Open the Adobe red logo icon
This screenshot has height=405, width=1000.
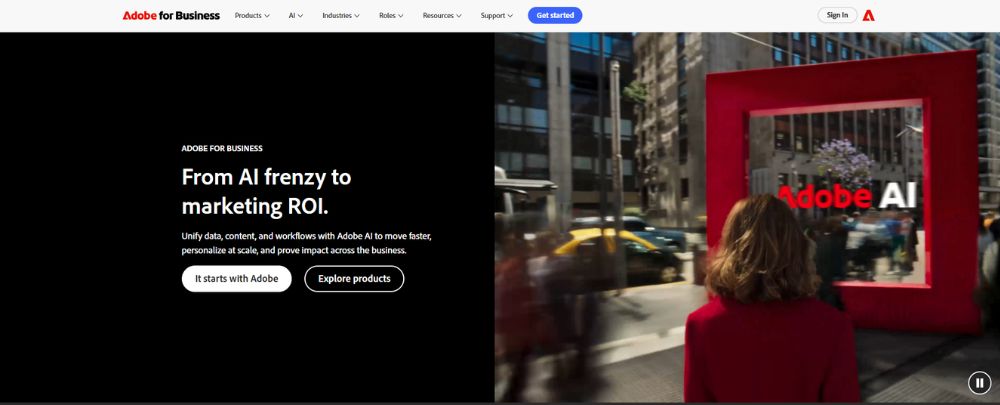click(x=868, y=15)
